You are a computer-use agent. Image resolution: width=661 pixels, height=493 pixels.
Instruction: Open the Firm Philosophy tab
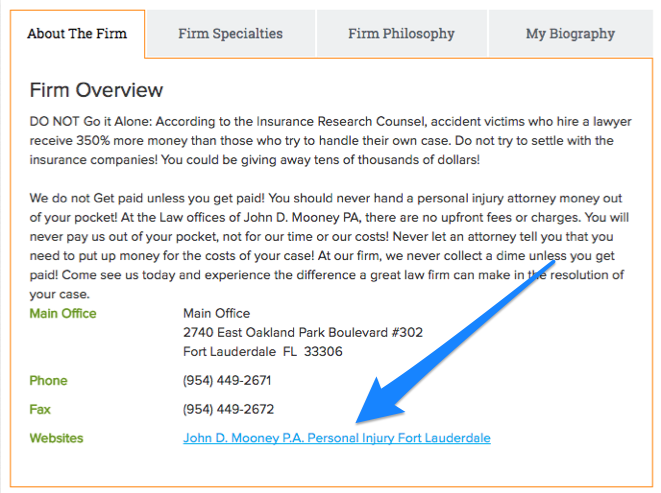[x=401, y=33]
